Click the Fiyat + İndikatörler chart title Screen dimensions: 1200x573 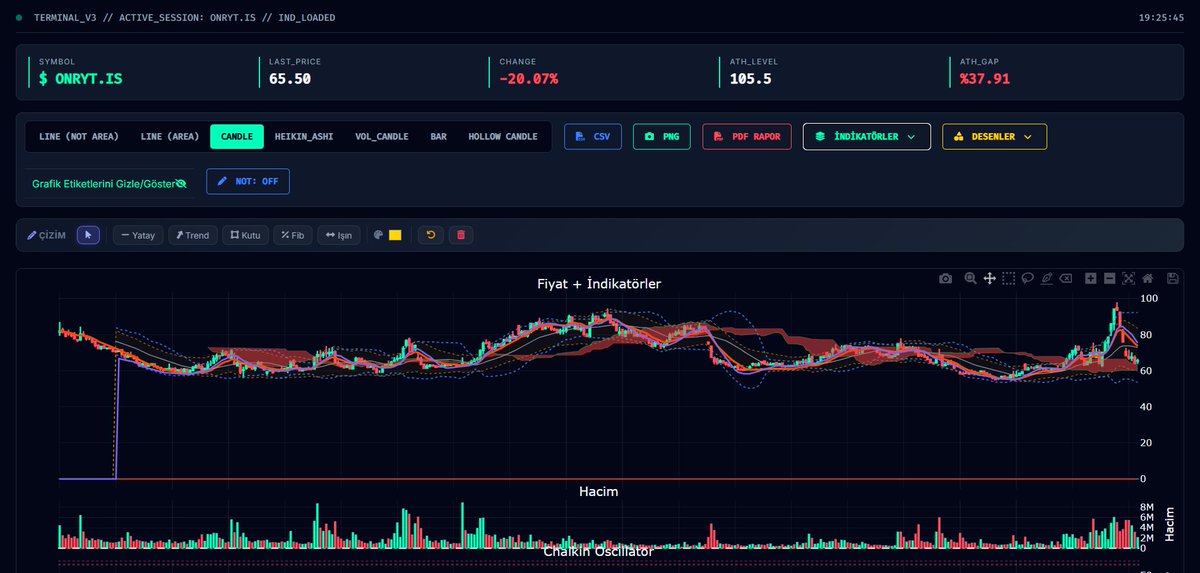599,284
